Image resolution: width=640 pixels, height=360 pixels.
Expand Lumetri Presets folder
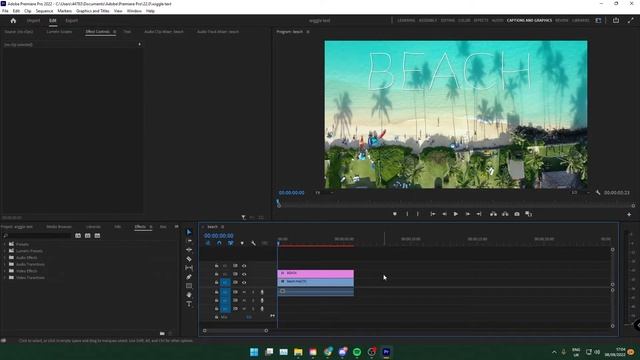point(5,251)
